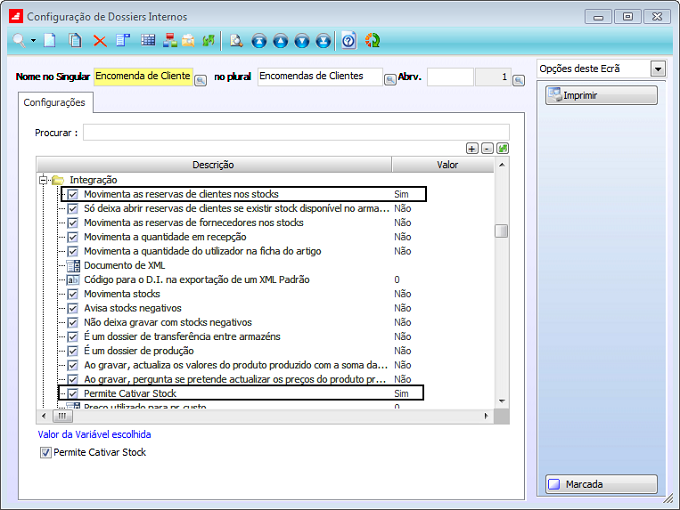Click the folder with magnifier toolbar icon

[x=188, y=41]
